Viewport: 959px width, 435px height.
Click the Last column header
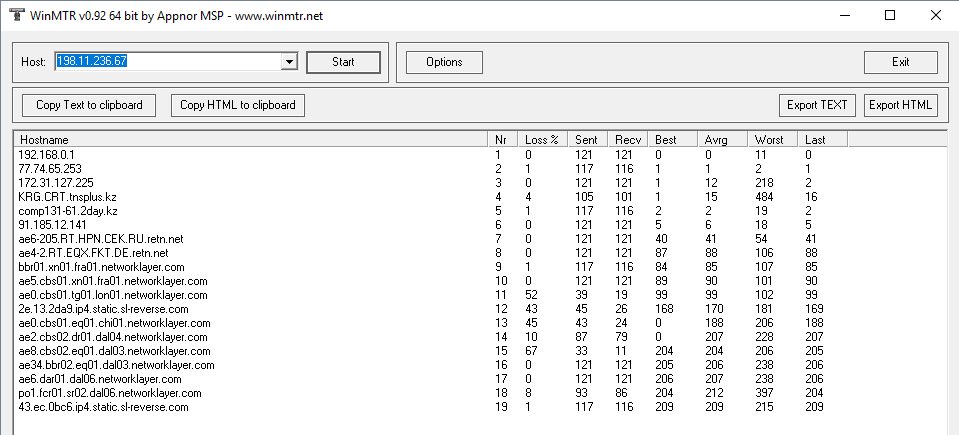point(823,139)
